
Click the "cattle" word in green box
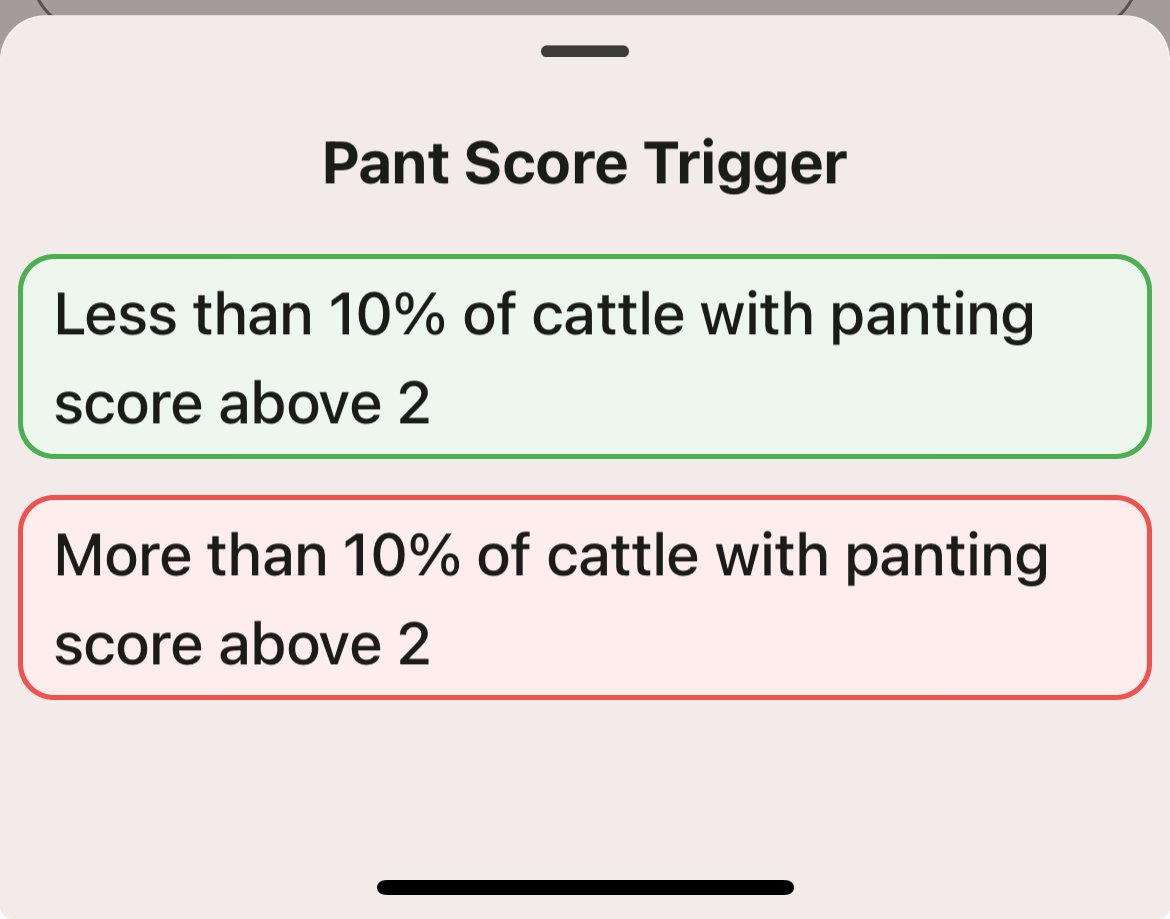pyautogui.click(x=608, y=315)
